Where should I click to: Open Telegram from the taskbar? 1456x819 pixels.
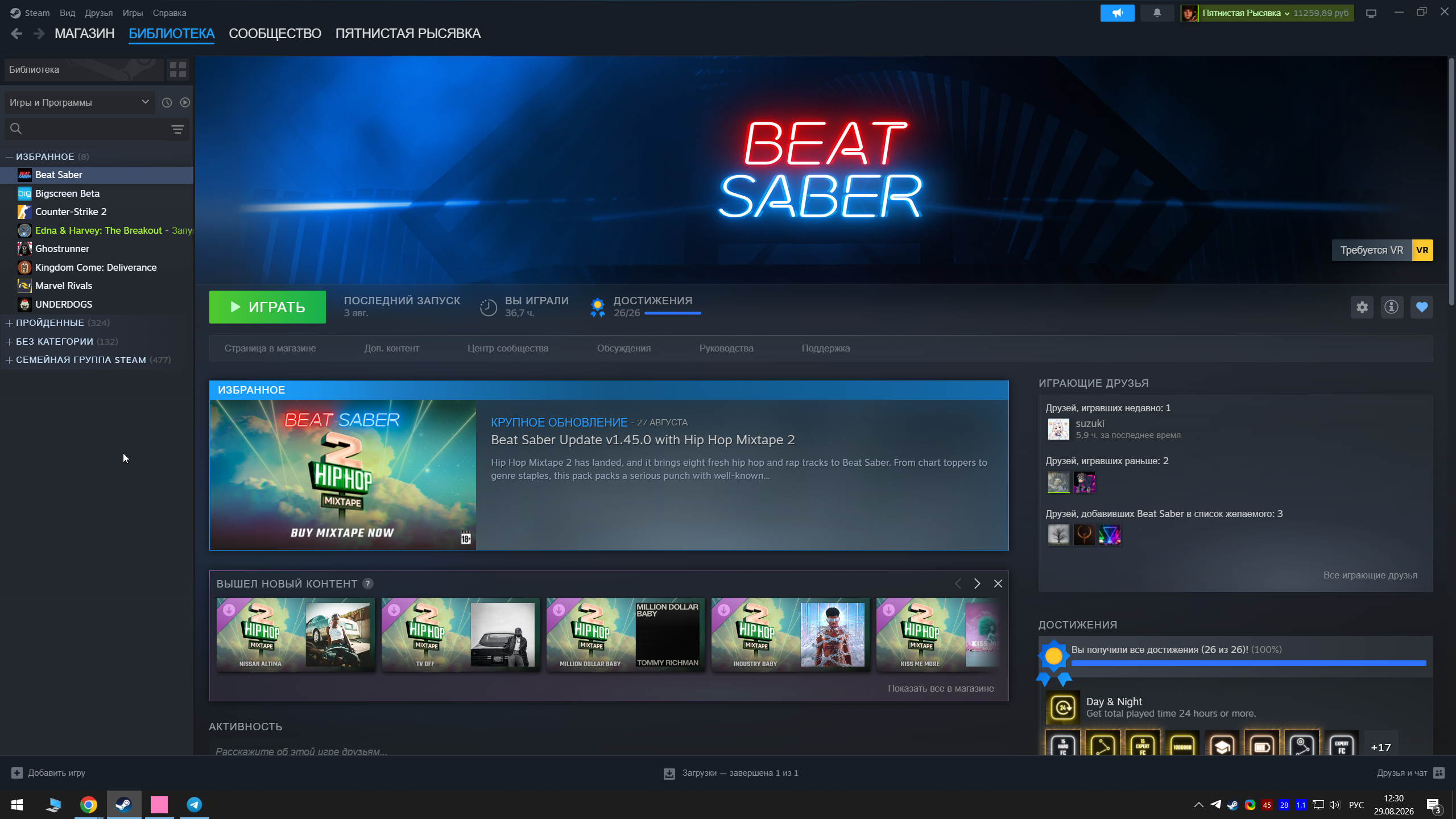(x=195, y=805)
